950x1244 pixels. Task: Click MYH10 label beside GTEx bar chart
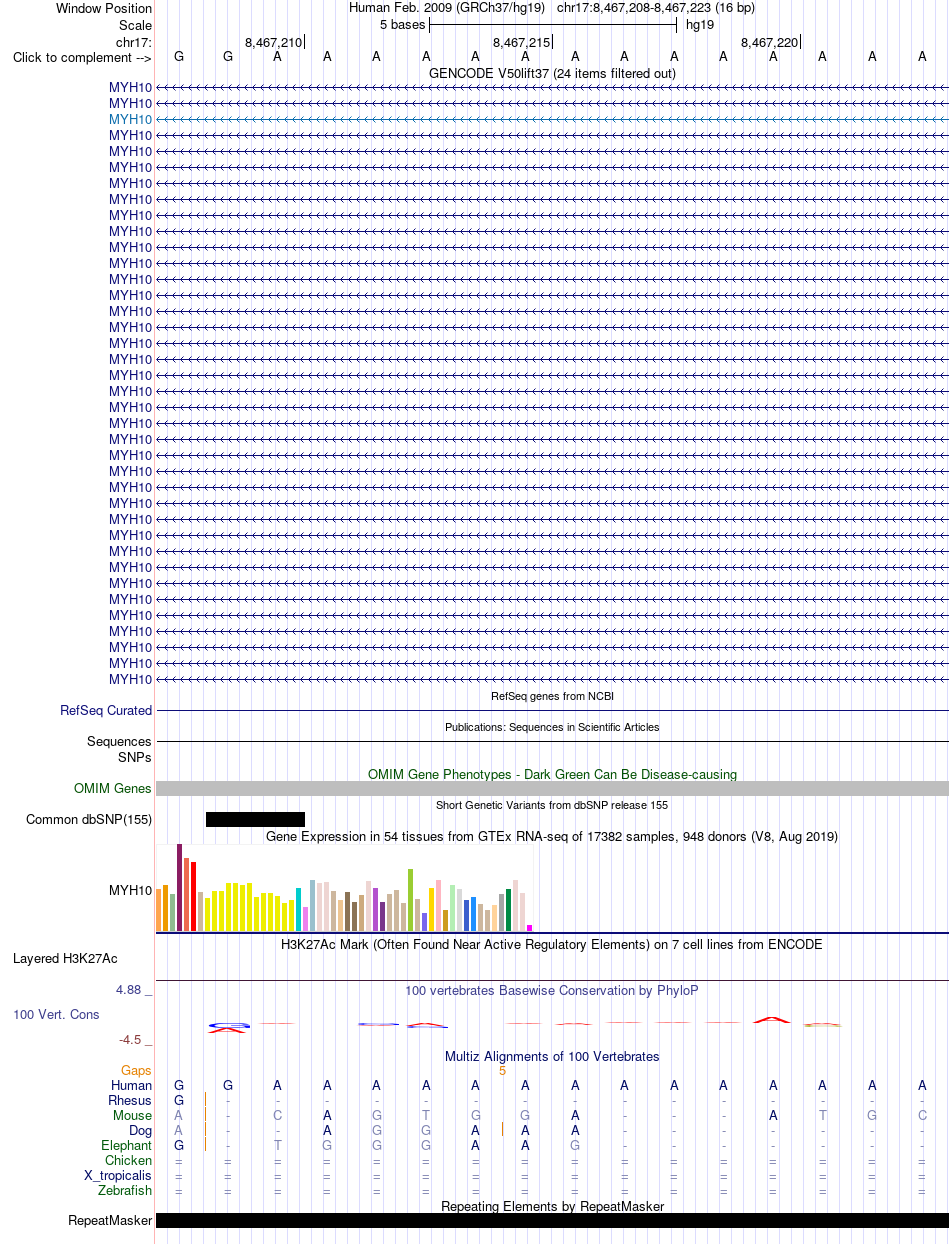(130, 890)
